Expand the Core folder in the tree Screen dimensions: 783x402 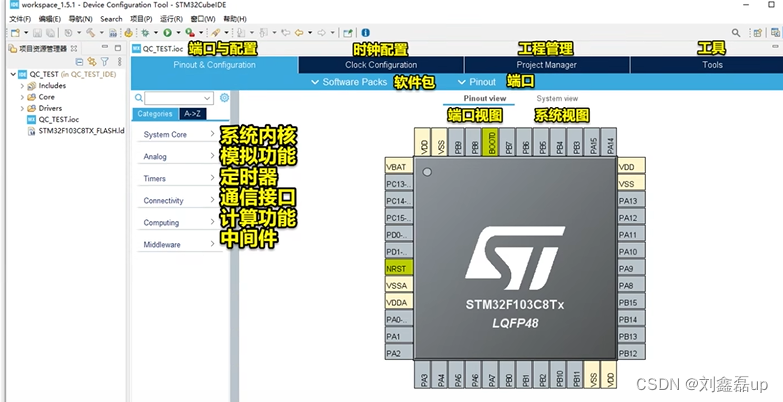[22, 97]
